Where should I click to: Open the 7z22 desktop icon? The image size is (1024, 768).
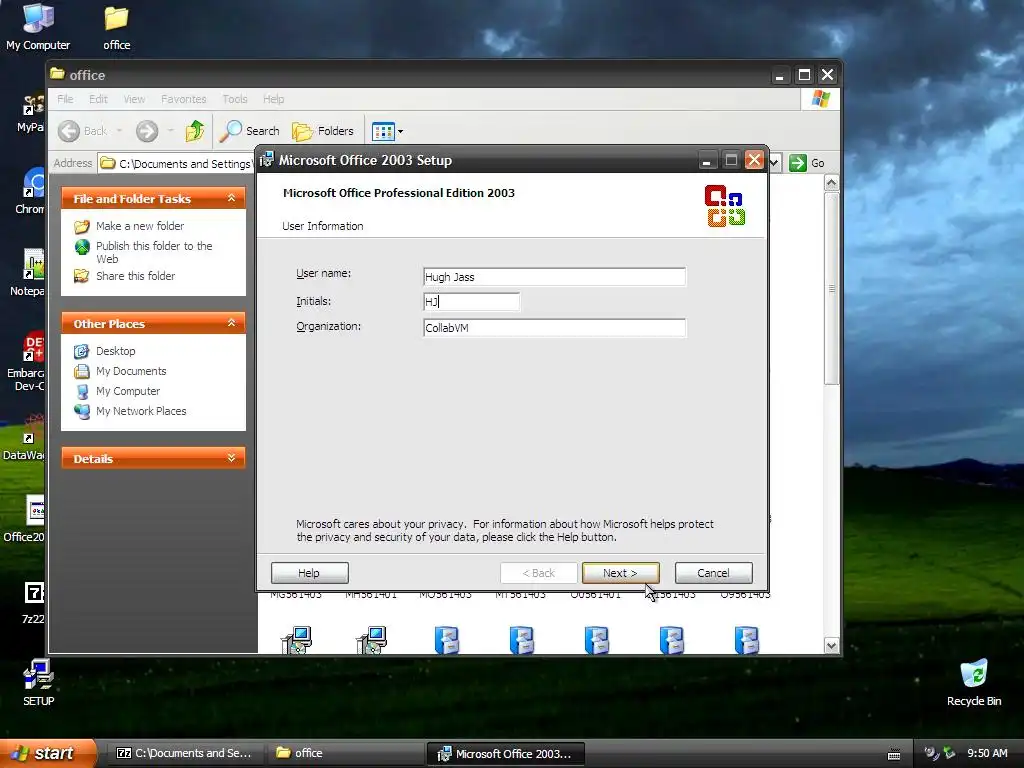pyautogui.click(x=33, y=603)
